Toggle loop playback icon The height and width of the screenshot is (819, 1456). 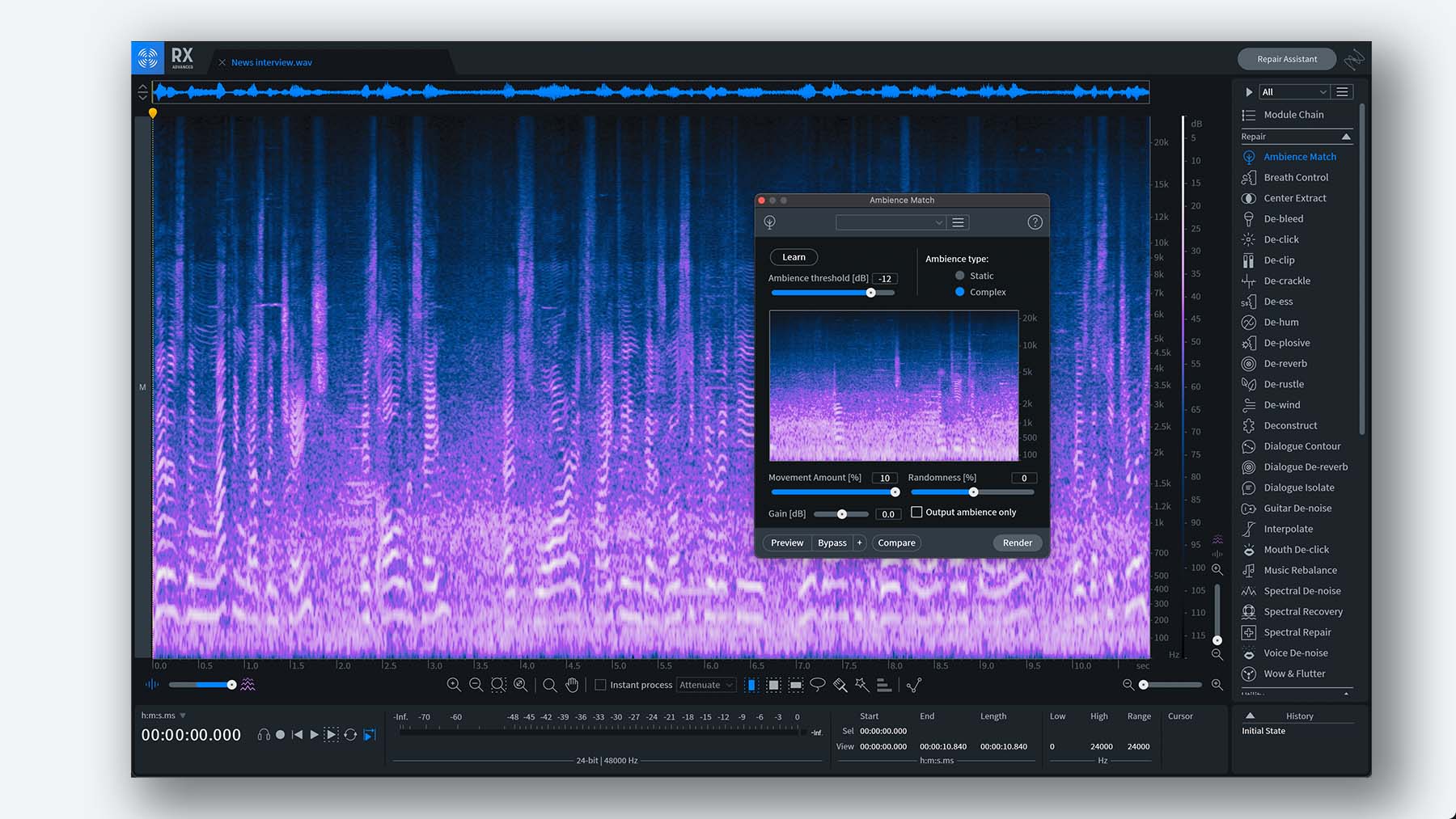tap(350, 735)
